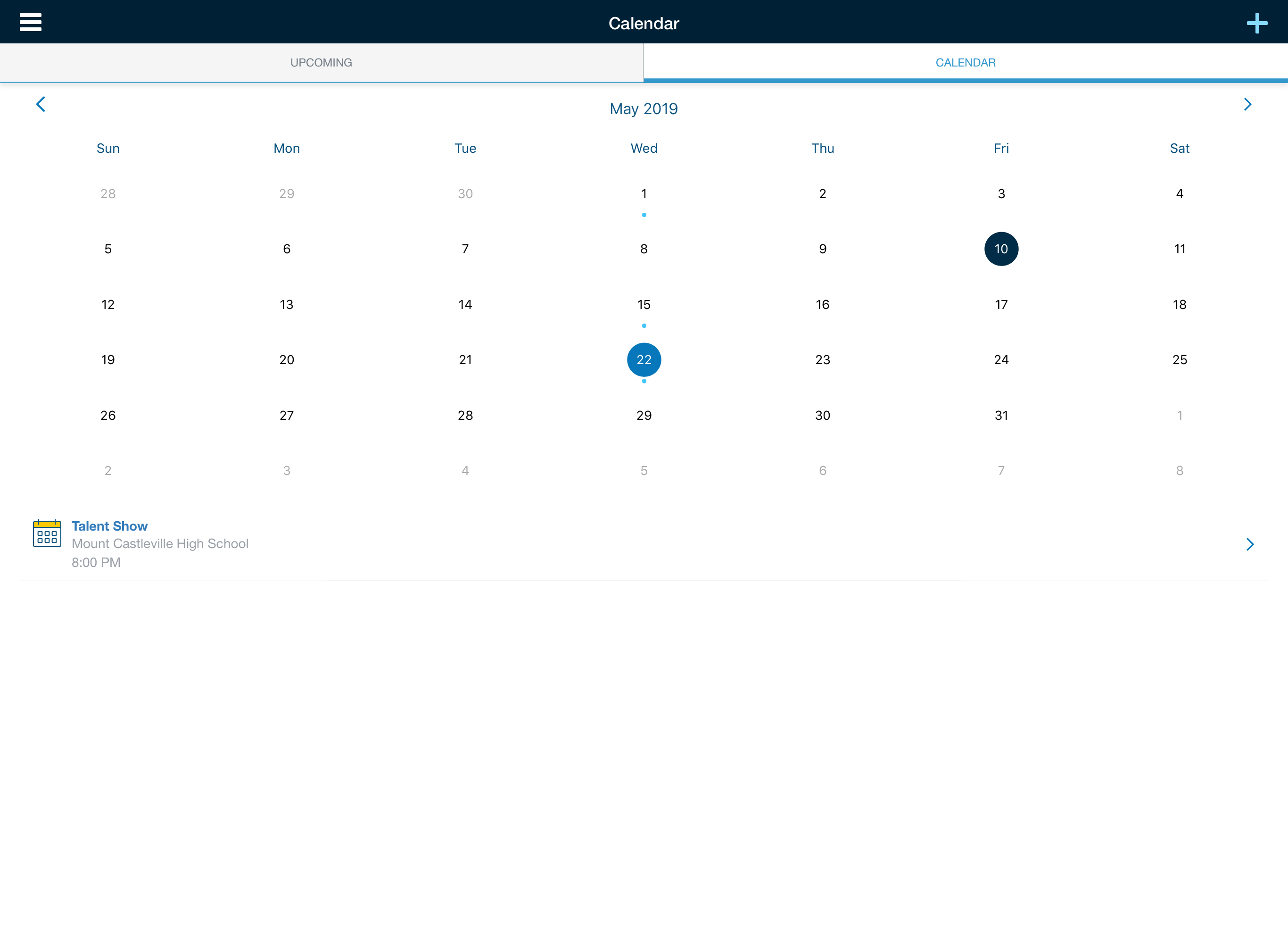Click the Talent Show calendar icon

coord(47,533)
